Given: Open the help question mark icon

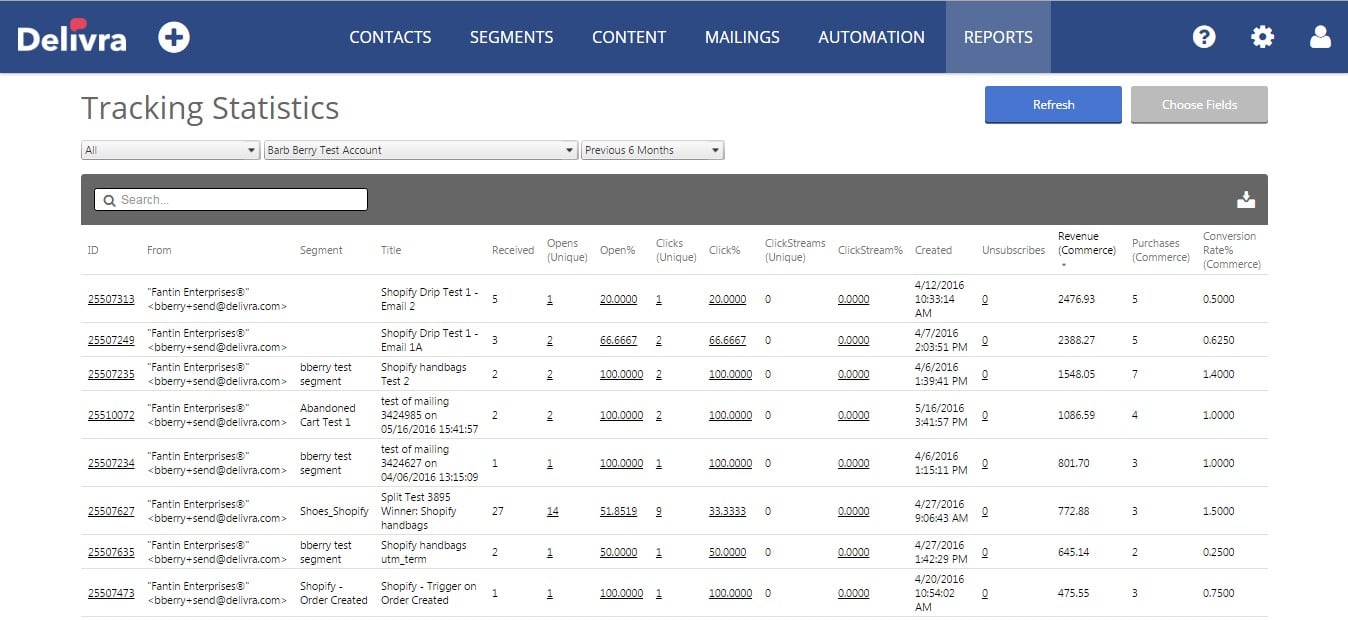Looking at the screenshot, I should coord(1204,37).
